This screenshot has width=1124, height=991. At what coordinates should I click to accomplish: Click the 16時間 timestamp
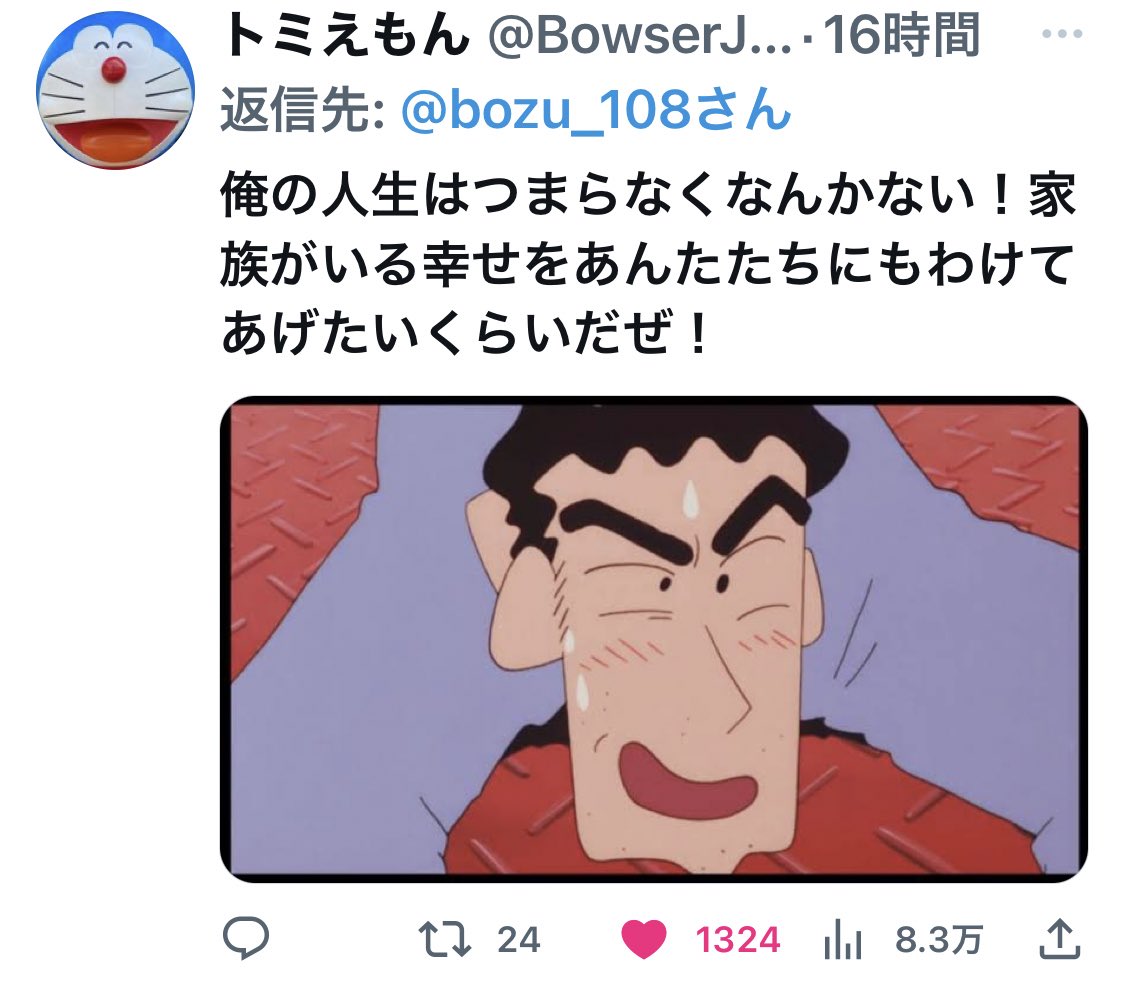[x=901, y=35]
